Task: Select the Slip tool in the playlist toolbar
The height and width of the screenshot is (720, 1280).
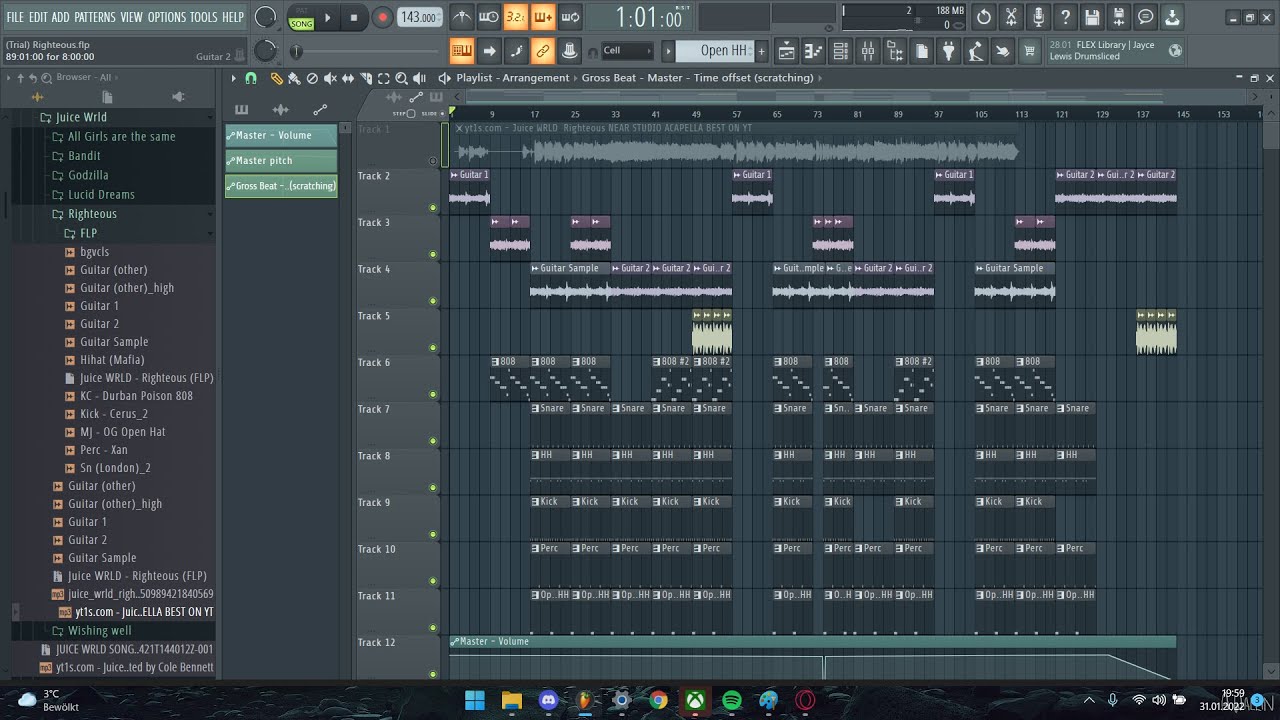Action: point(348,78)
